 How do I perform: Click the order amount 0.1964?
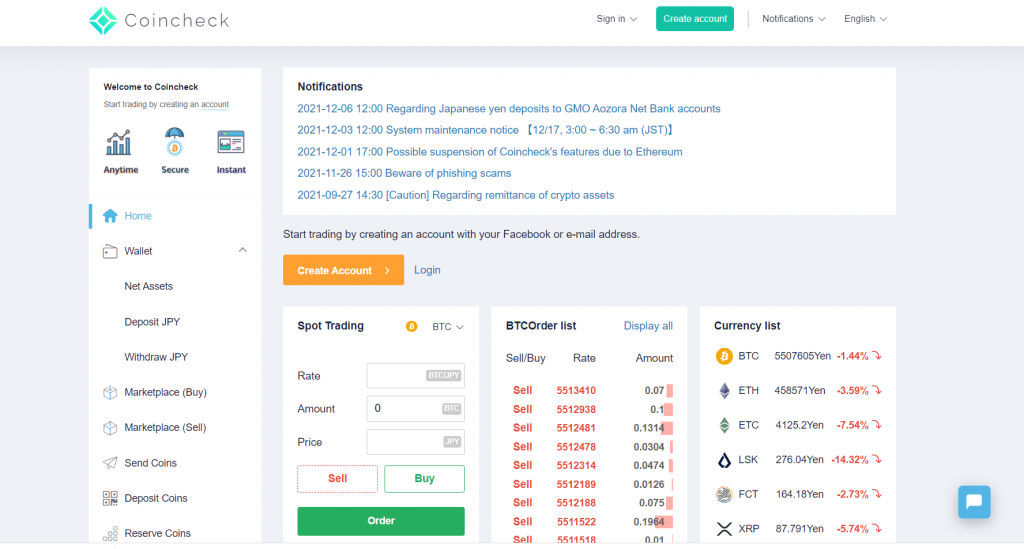point(649,522)
